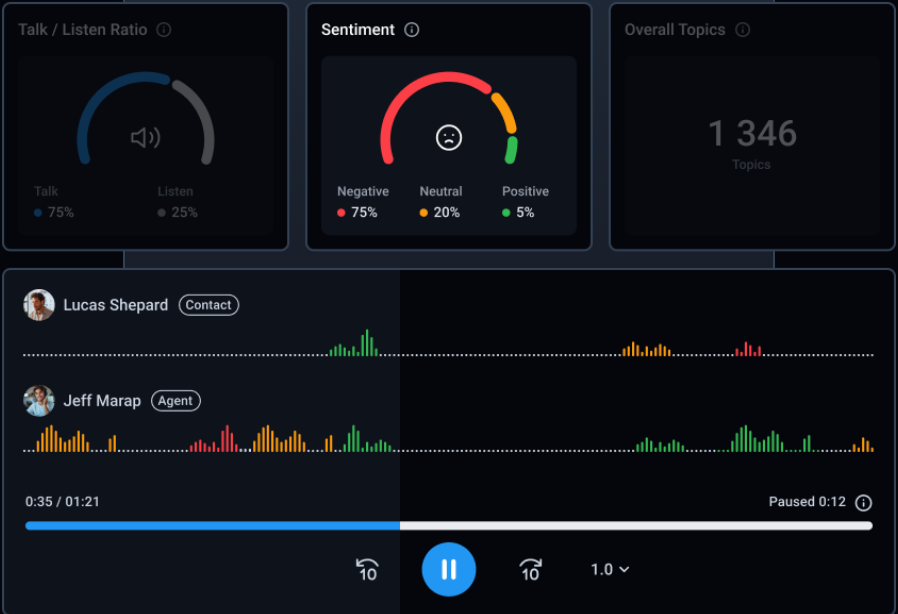Expand the Agent label next to Jeff Marap
The image size is (898, 614).
(175, 400)
